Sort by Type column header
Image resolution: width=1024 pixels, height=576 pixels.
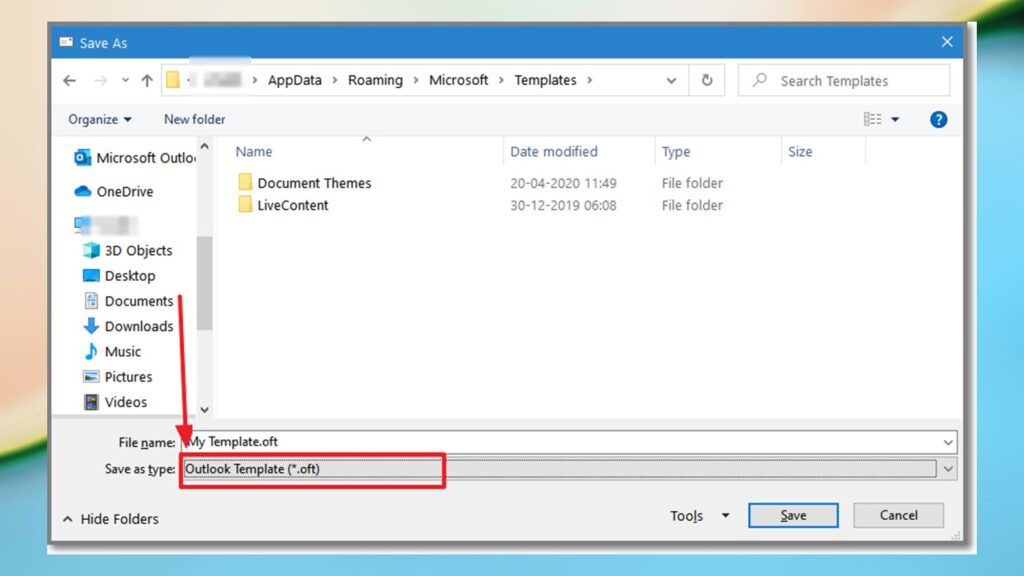point(676,152)
